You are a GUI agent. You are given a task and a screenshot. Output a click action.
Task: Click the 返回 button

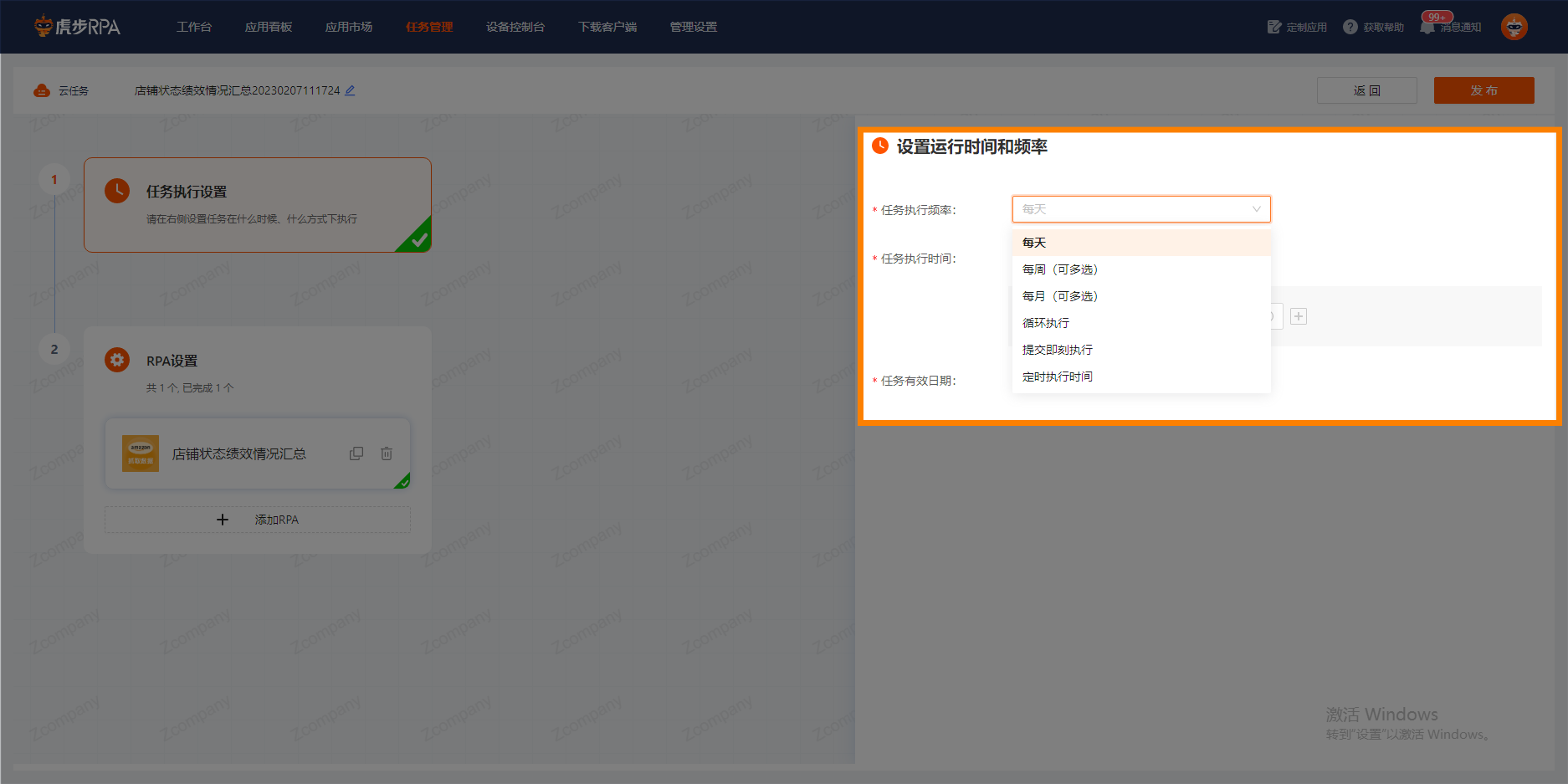click(1367, 90)
